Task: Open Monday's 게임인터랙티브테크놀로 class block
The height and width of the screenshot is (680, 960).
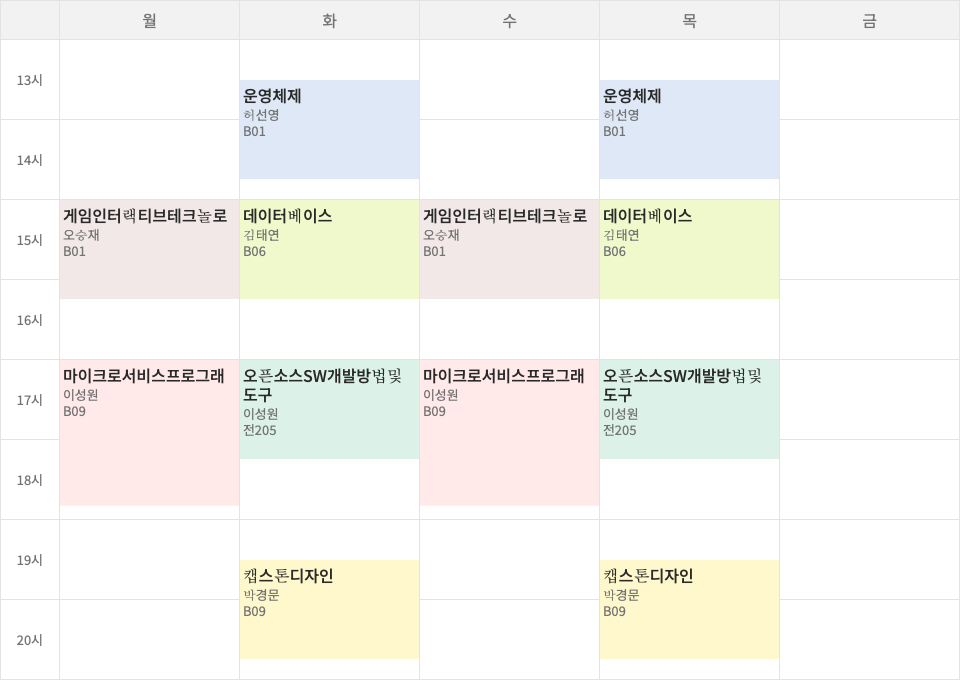Action: tap(149, 249)
